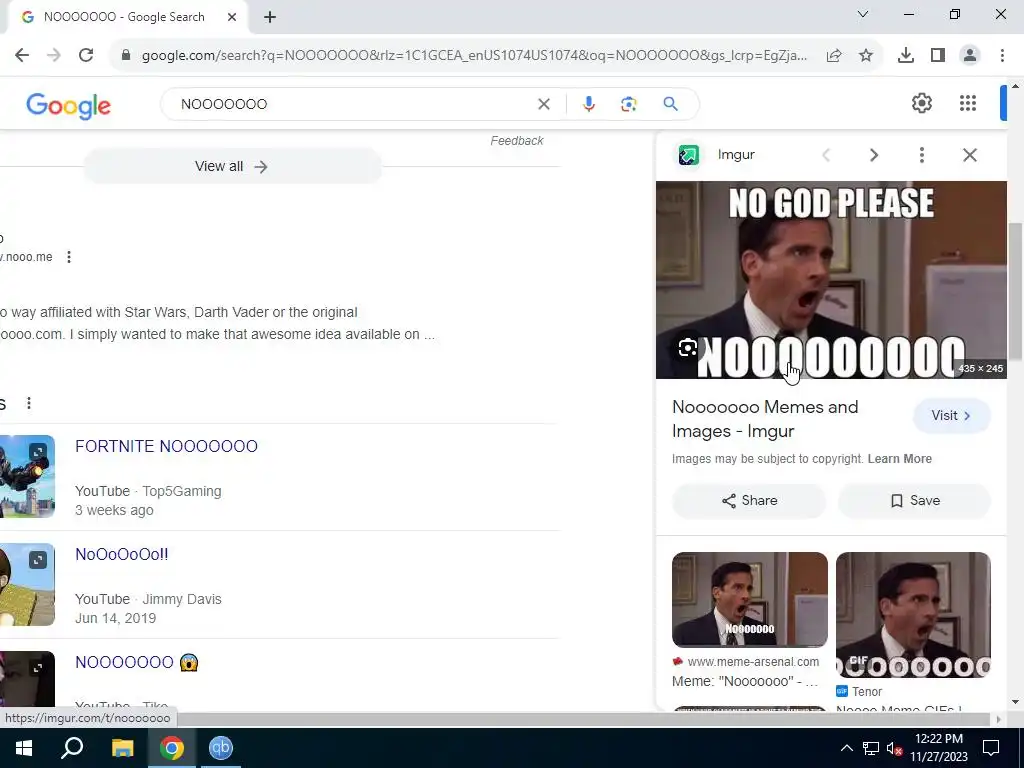Open the Learn More copyright link
Image resolution: width=1024 pixels, height=768 pixels.
pos(899,458)
